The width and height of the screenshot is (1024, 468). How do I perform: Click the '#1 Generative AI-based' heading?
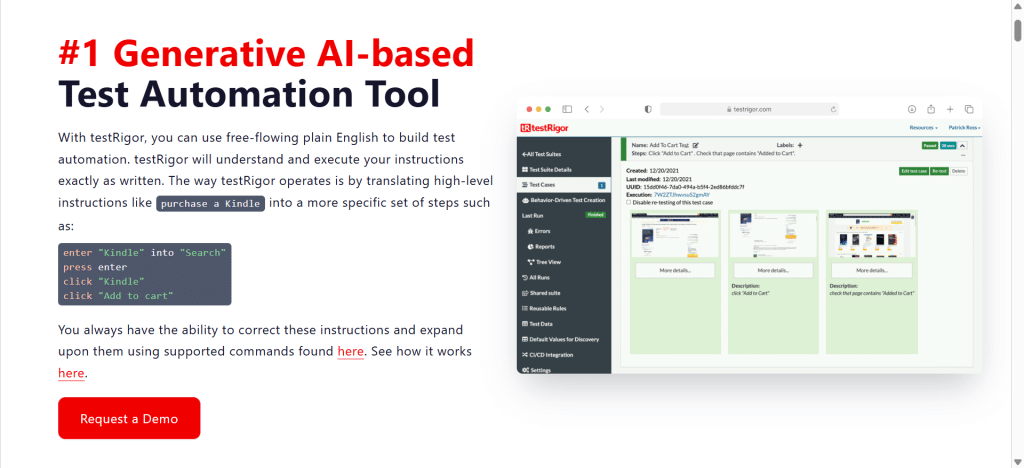click(x=266, y=54)
